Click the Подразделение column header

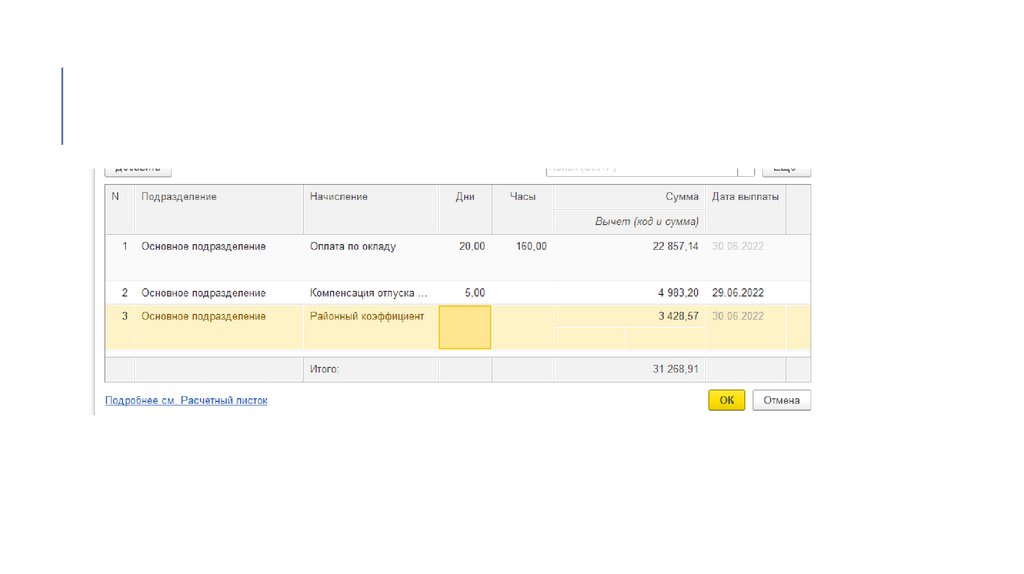[179, 197]
